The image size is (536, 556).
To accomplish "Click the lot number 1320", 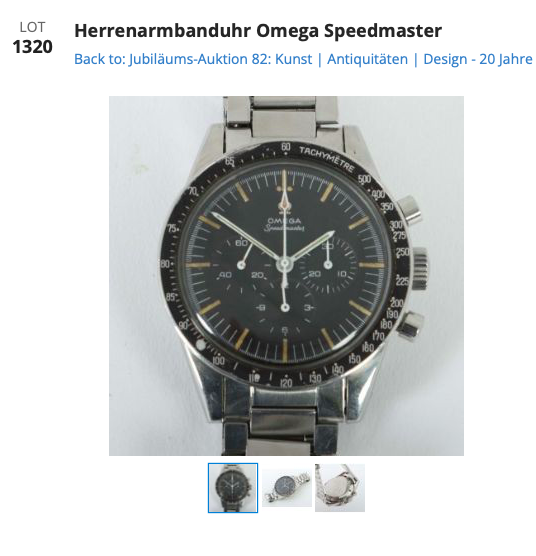I will 32,47.
